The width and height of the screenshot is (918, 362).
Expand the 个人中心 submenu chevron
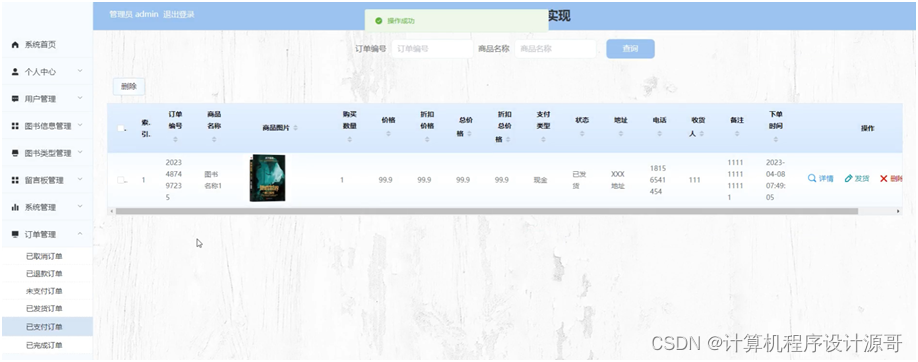(x=80, y=71)
